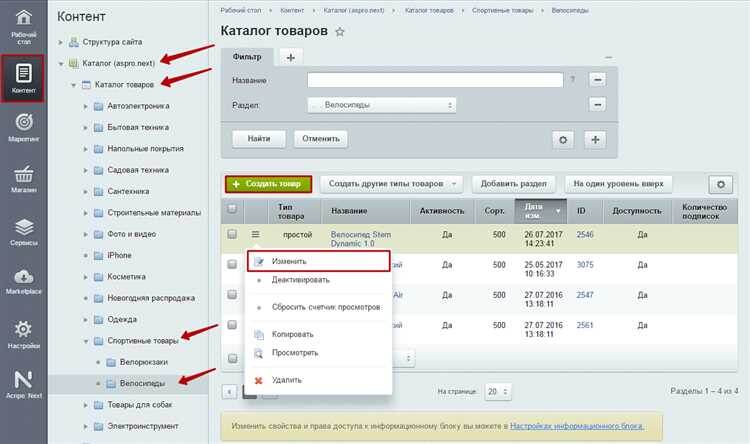Open the Marketplace cloud icon
750x444 pixels.
pyautogui.click(x=23, y=277)
